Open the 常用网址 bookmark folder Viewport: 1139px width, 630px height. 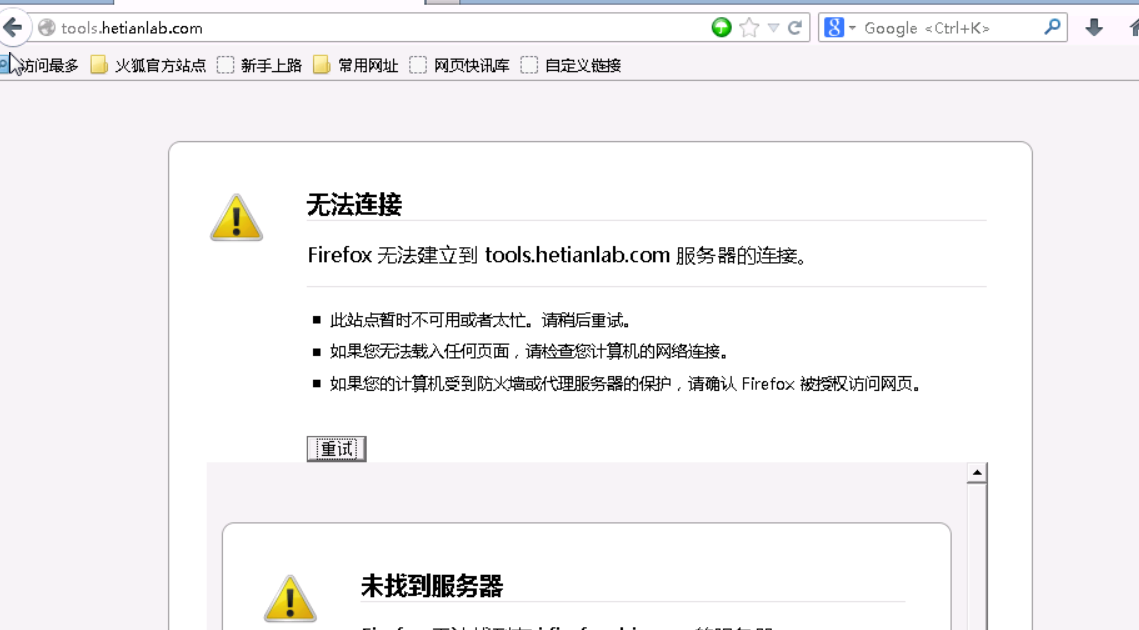[x=356, y=65]
